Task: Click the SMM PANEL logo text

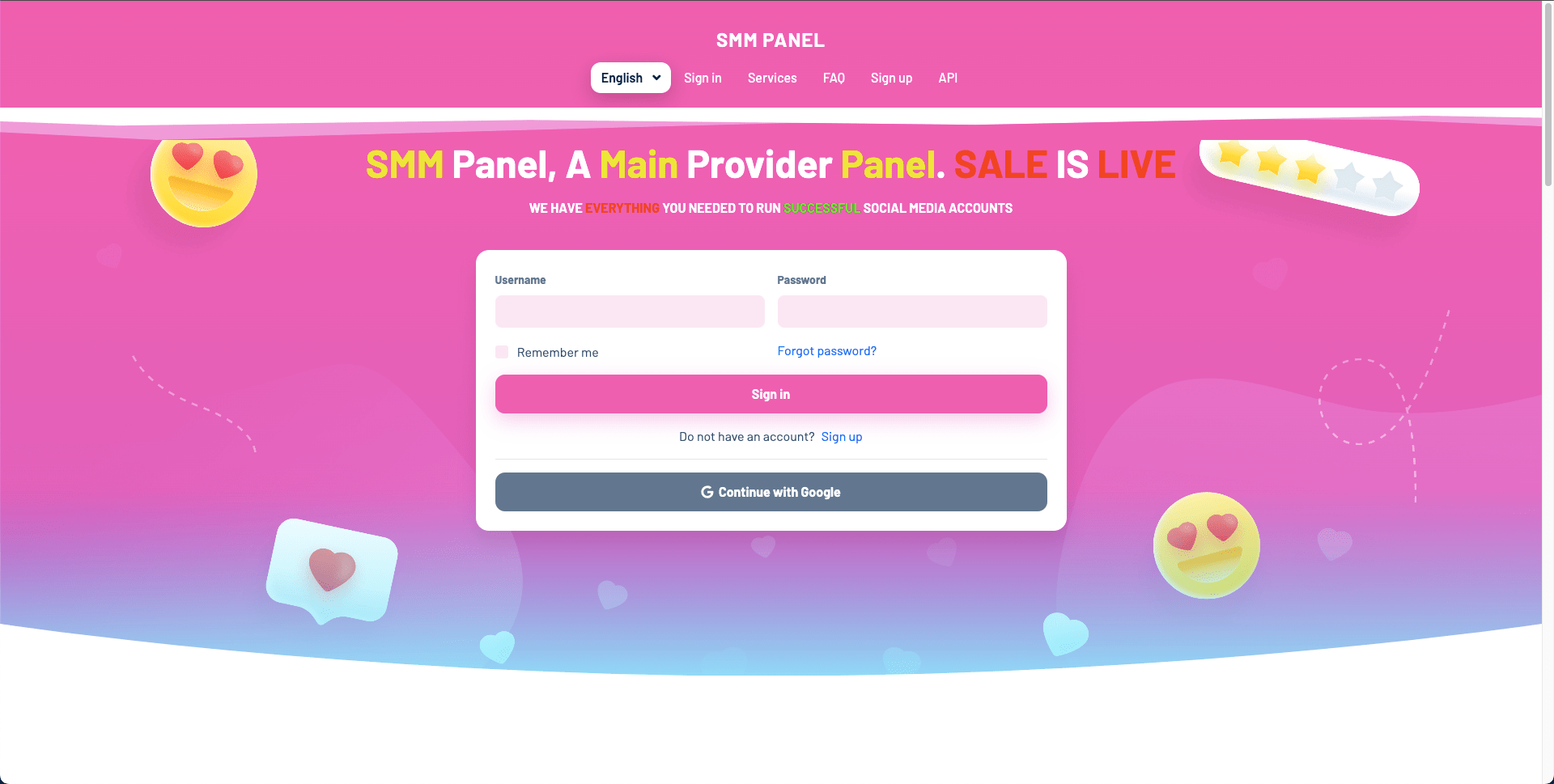Action: (x=771, y=40)
